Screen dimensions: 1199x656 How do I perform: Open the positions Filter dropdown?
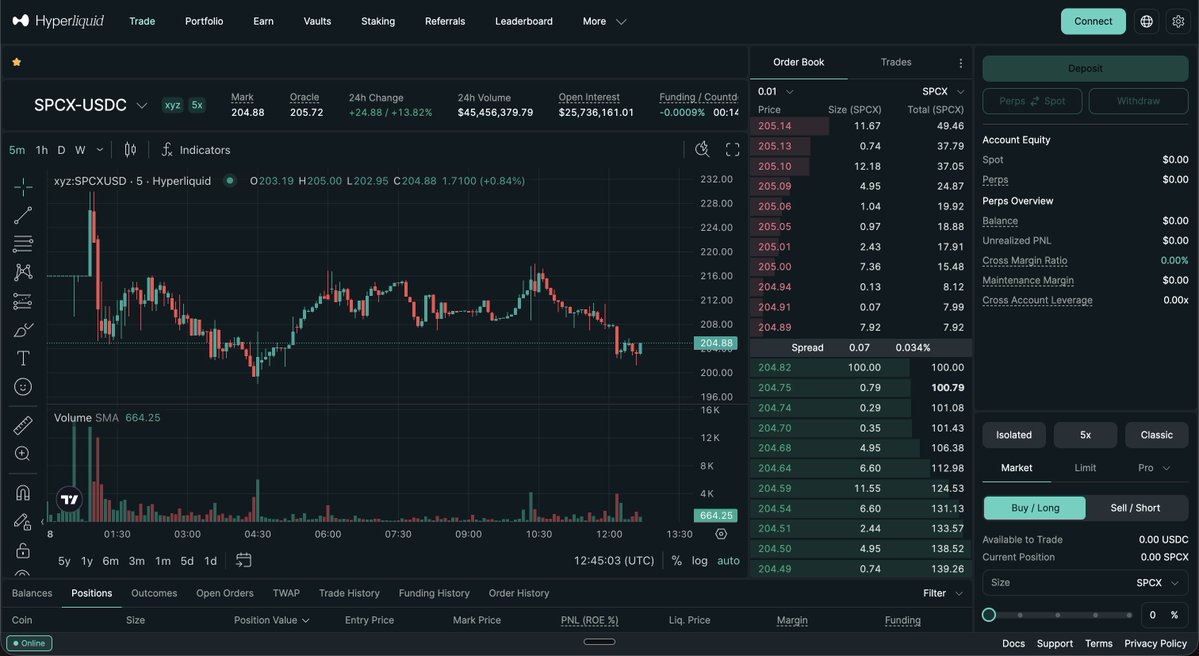943,593
